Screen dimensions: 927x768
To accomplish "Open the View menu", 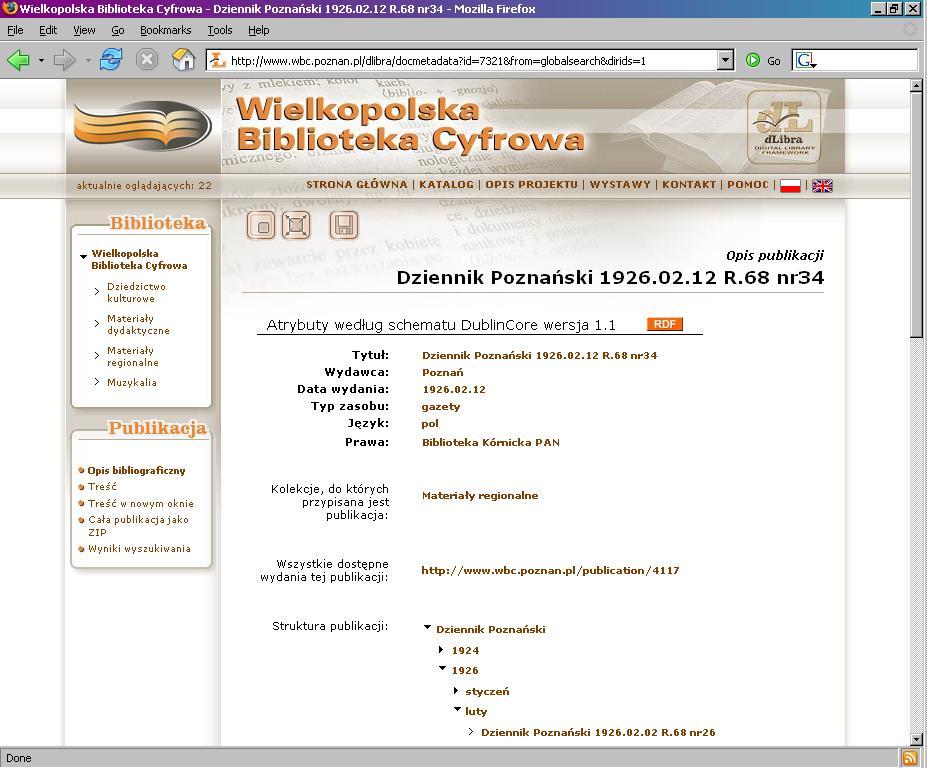I will [x=84, y=30].
